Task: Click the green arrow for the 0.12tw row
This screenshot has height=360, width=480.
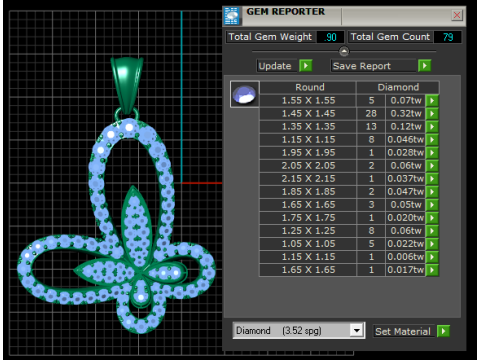Action: click(432, 126)
